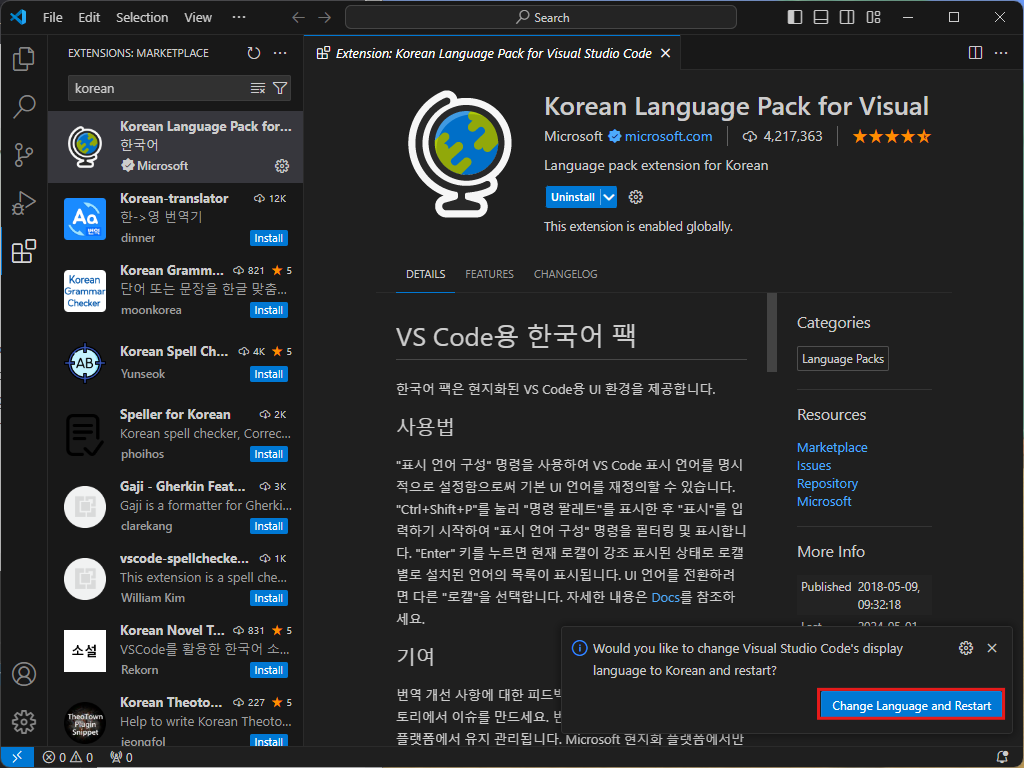Navigate forward with the arrow

click(x=325, y=18)
